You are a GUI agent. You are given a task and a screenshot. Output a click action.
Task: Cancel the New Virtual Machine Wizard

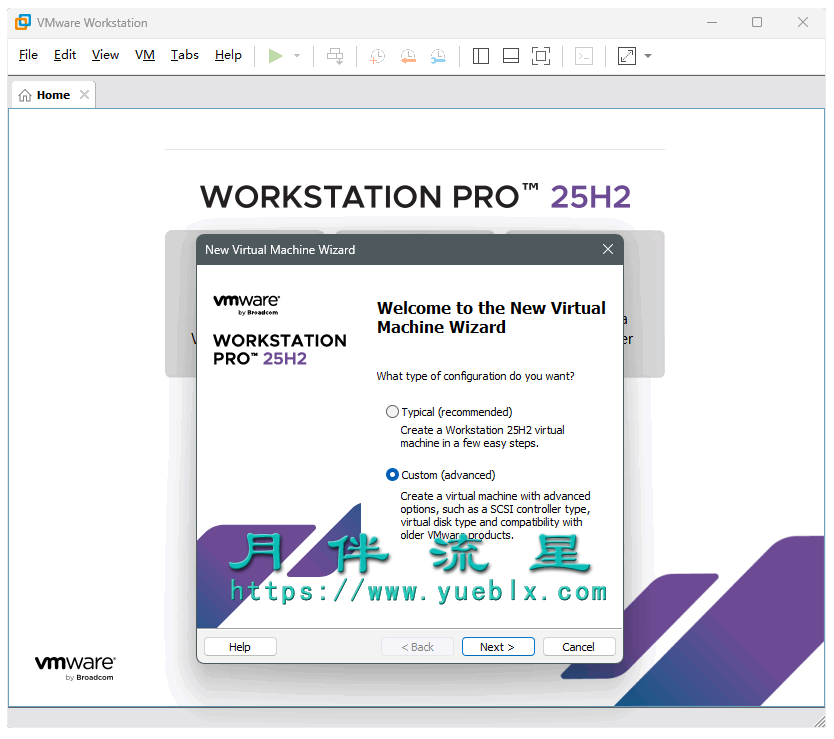pos(579,647)
